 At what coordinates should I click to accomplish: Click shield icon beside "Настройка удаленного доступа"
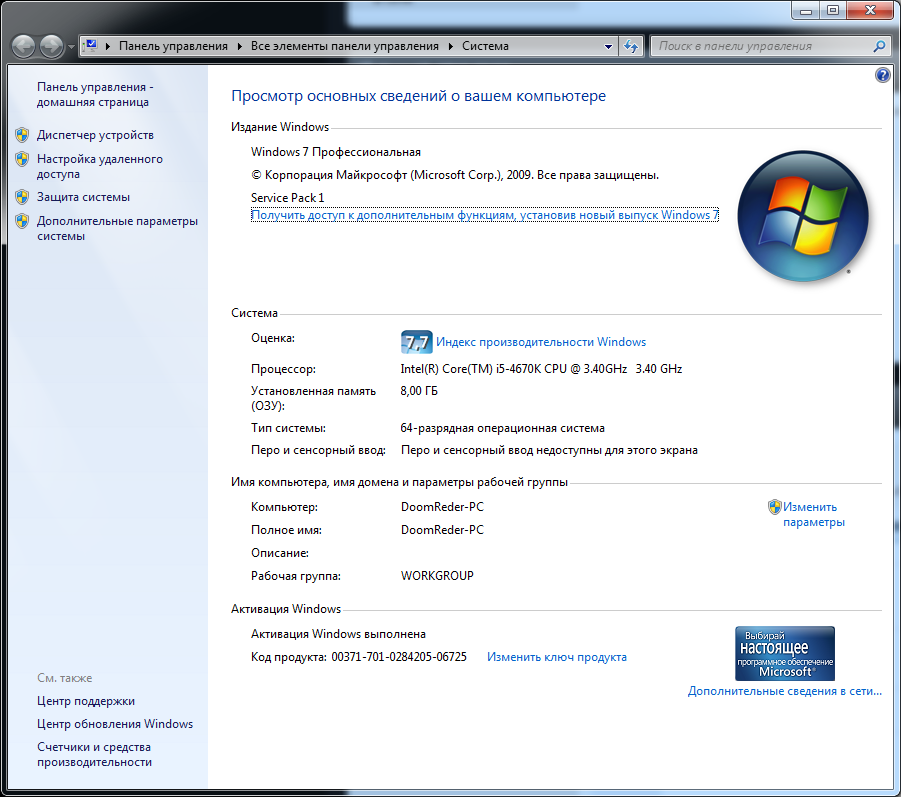tap(22, 159)
